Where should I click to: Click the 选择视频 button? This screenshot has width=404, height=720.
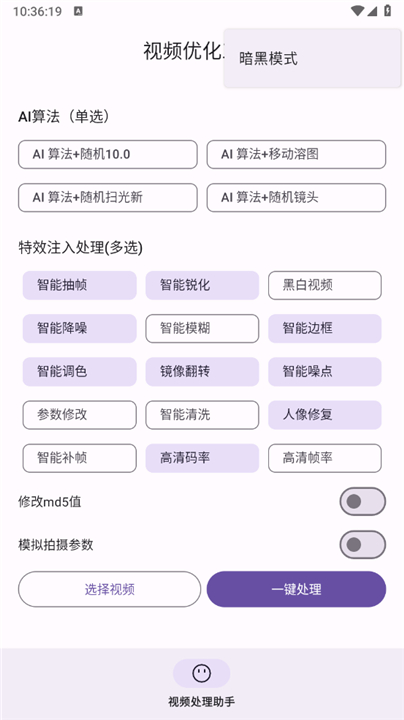click(109, 589)
